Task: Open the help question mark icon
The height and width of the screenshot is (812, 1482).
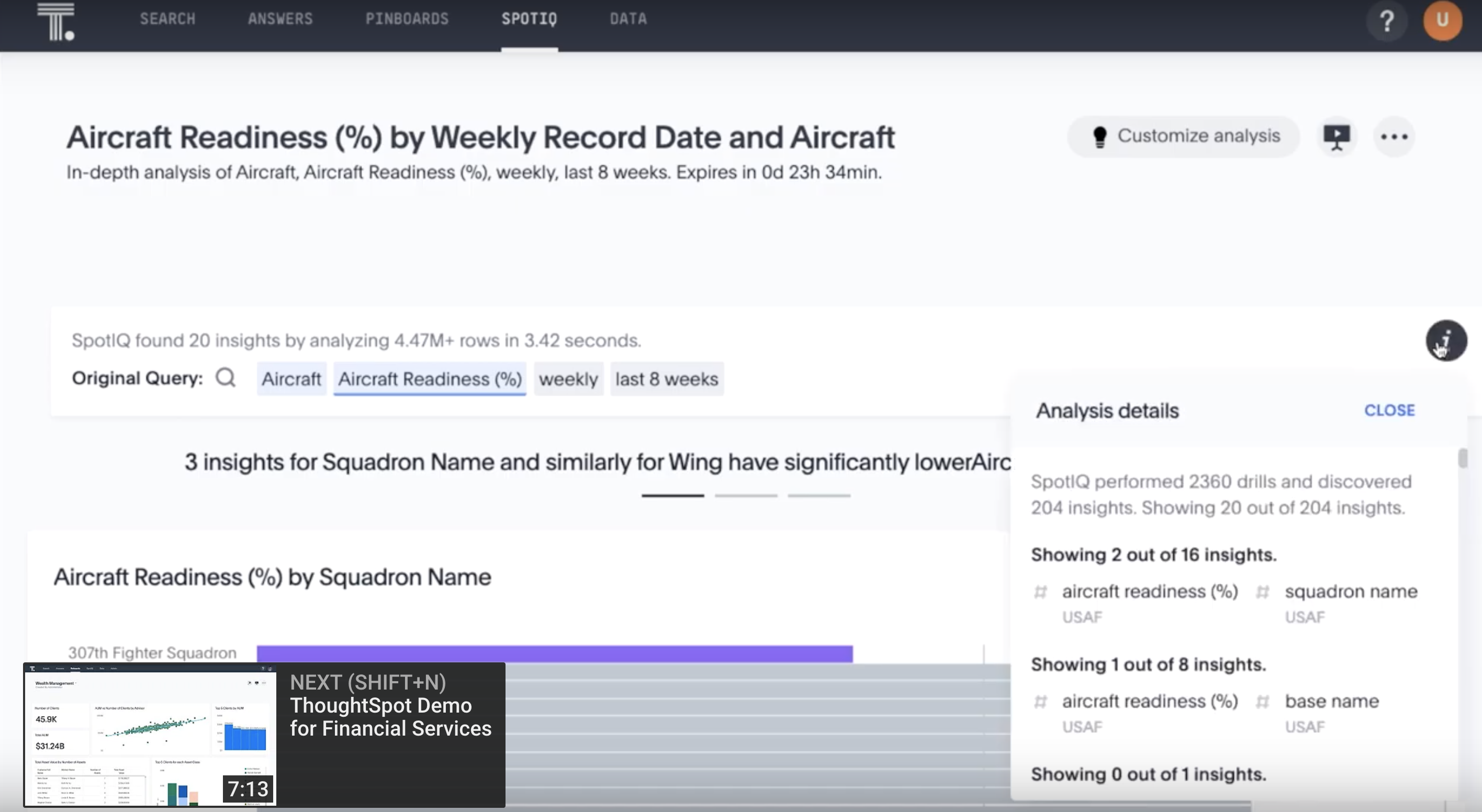Action: click(x=1387, y=21)
